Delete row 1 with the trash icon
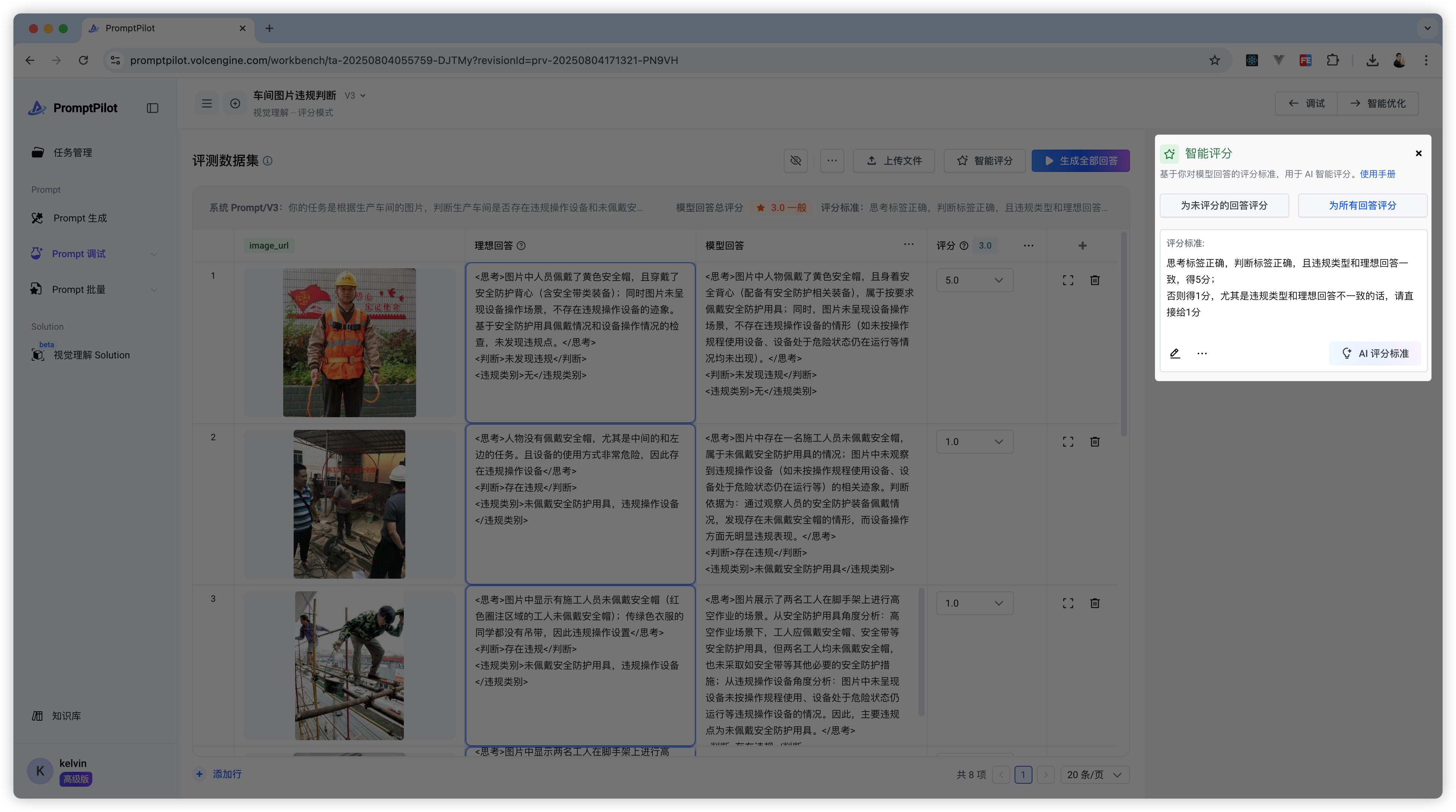Image resolution: width=1456 pixels, height=812 pixels. [1095, 280]
